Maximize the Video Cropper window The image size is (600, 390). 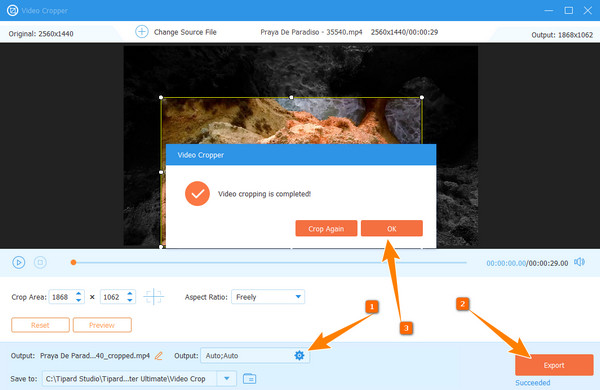(569, 11)
